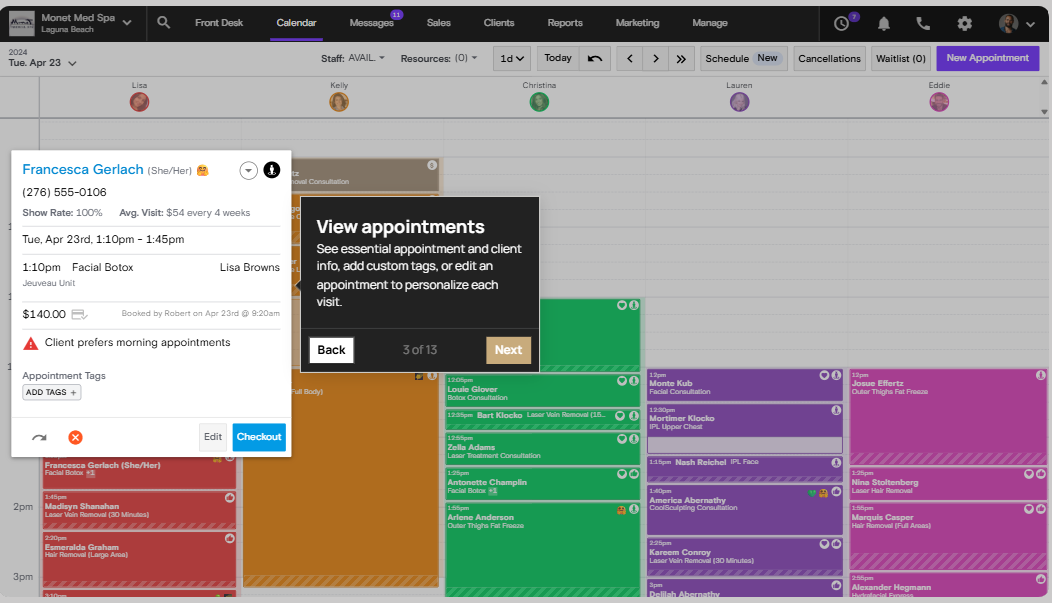This screenshot has width=1052, height=603.
Task: Click Next in the View appointments tour
Action: [x=509, y=350]
